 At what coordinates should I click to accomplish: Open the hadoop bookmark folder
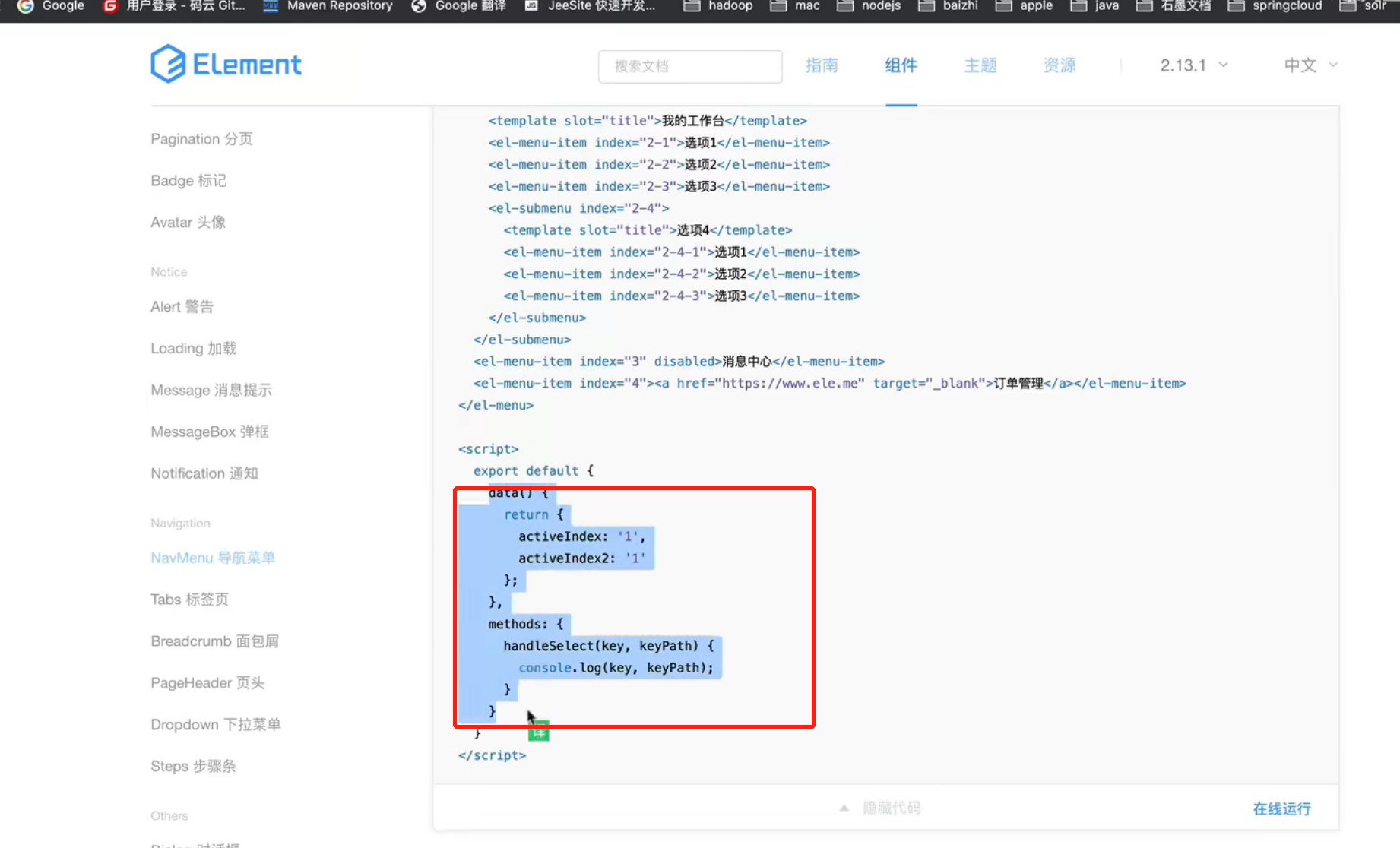point(718,6)
